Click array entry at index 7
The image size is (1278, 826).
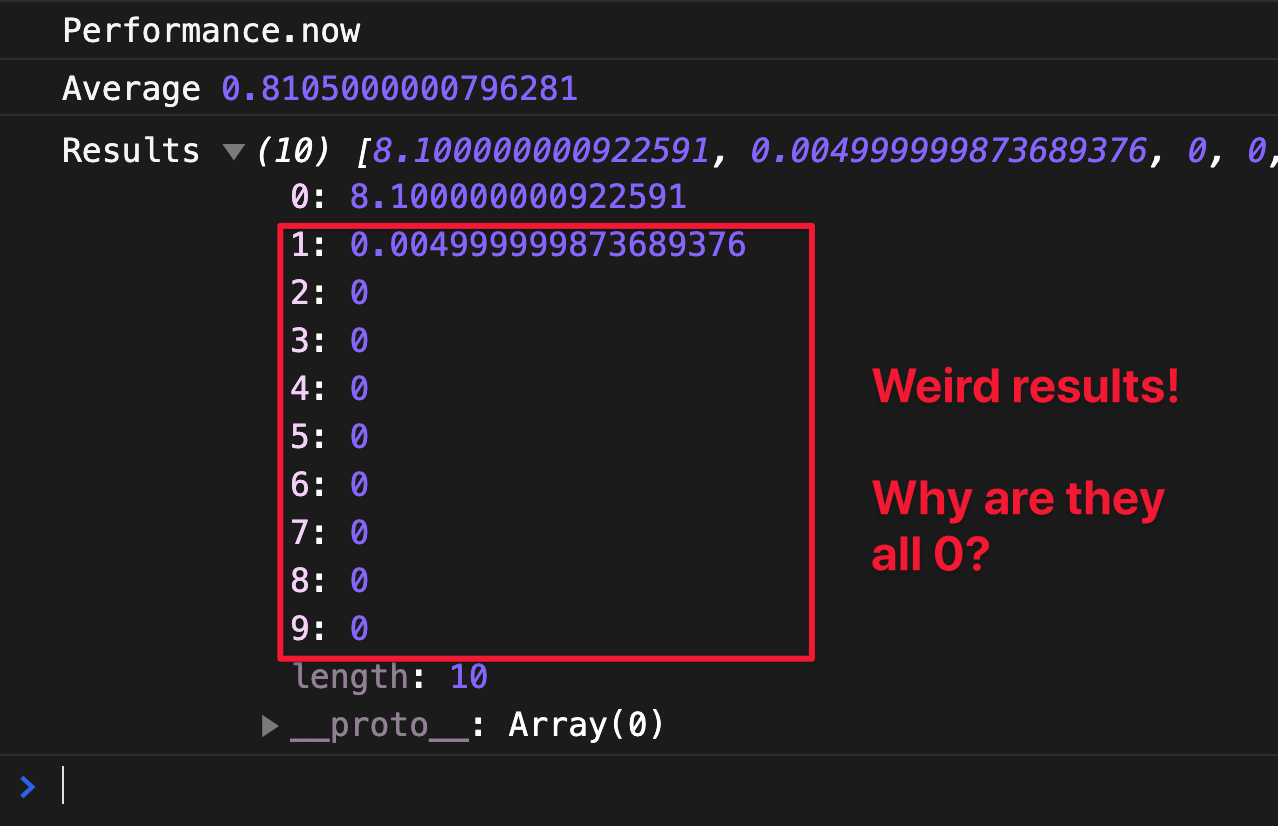(x=330, y=533)
